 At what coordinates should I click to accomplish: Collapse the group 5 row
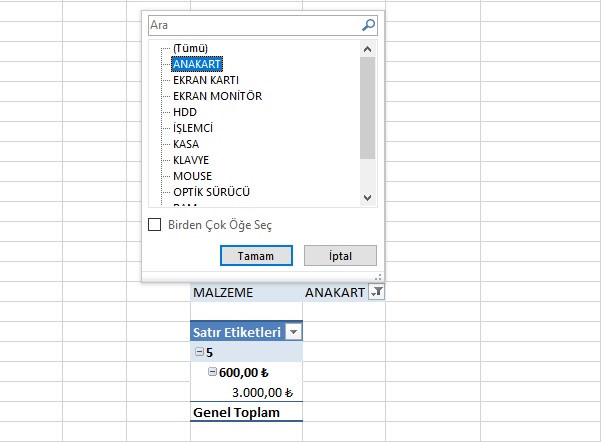tap(200, 352)
